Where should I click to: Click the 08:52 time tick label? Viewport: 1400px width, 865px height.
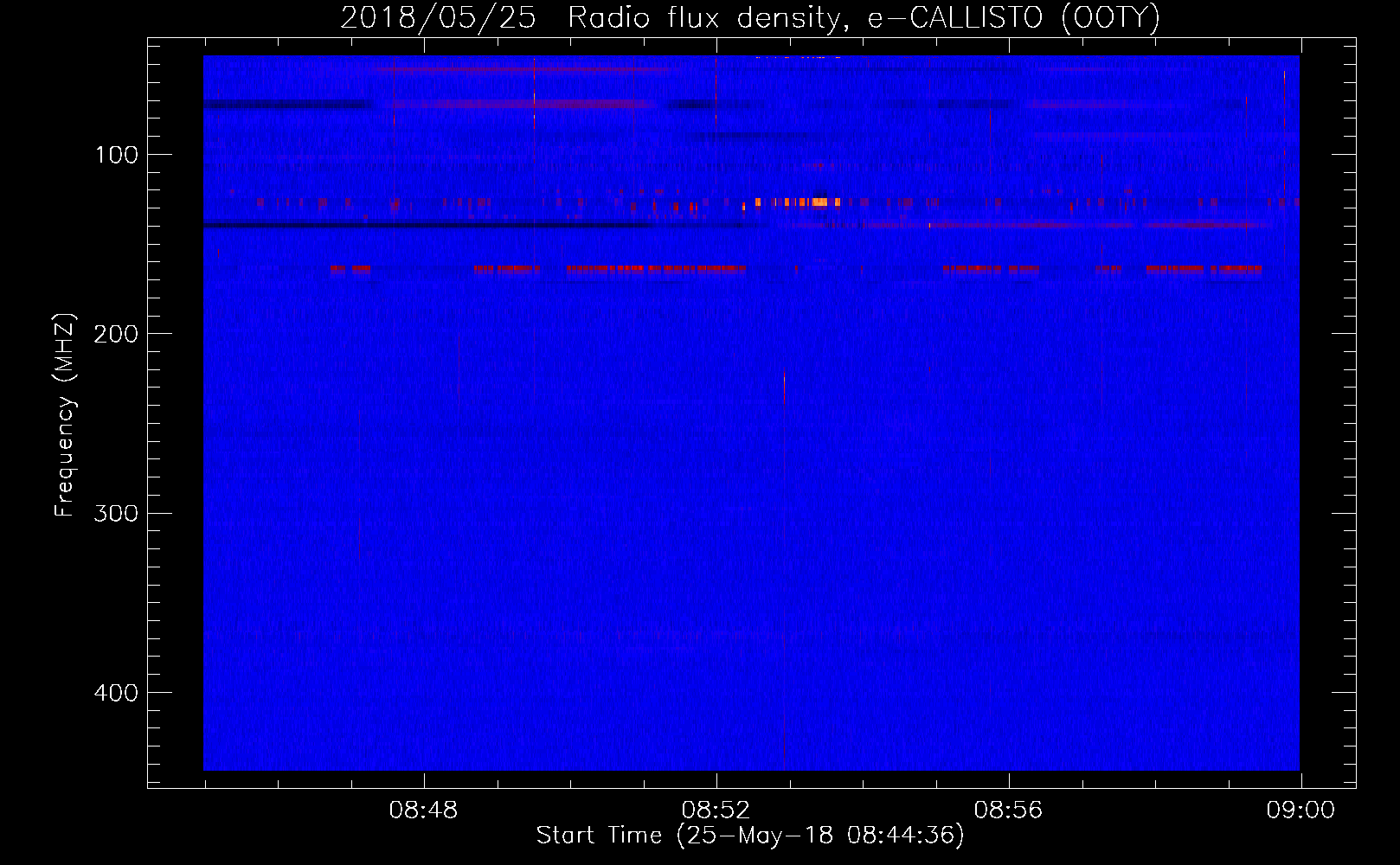tap(716, 811)
